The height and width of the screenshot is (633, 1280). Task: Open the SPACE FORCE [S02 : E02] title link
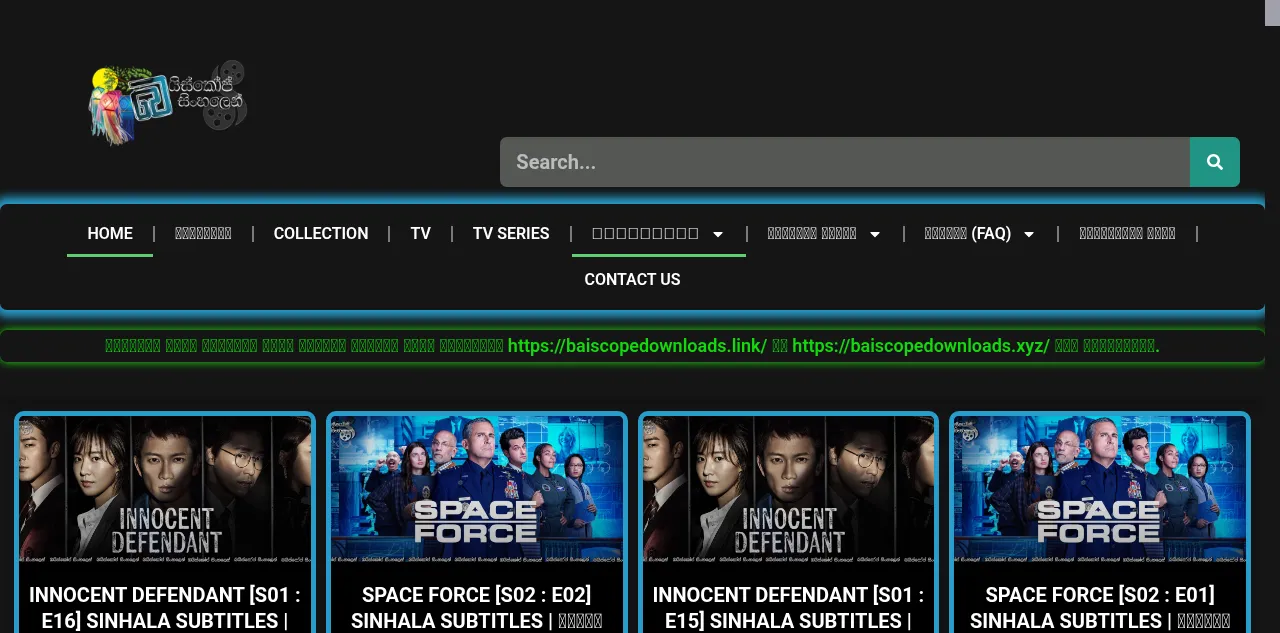477,608
